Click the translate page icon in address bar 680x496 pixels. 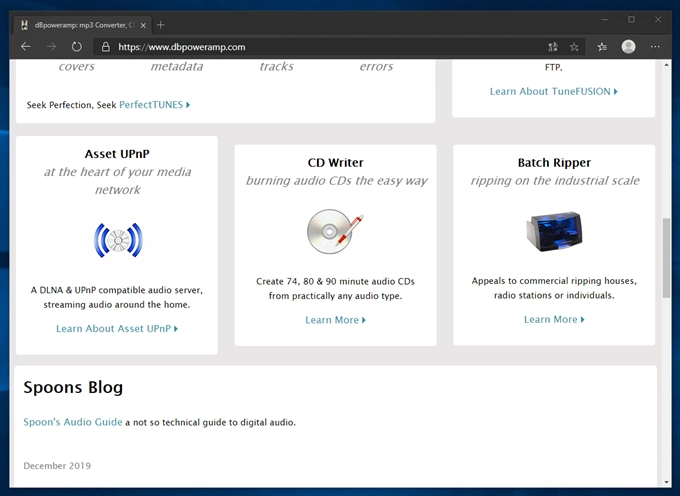click(x=553, y=47)
